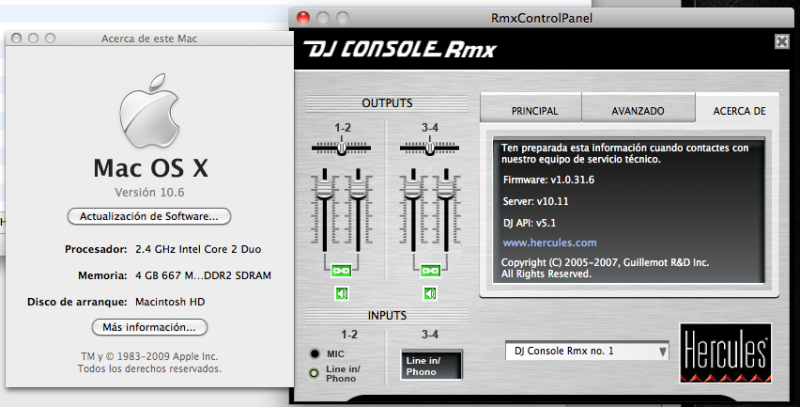
Task: Click the balance slider for outputs 1-2
Action: pyautogui.click(x=341, y=148)
